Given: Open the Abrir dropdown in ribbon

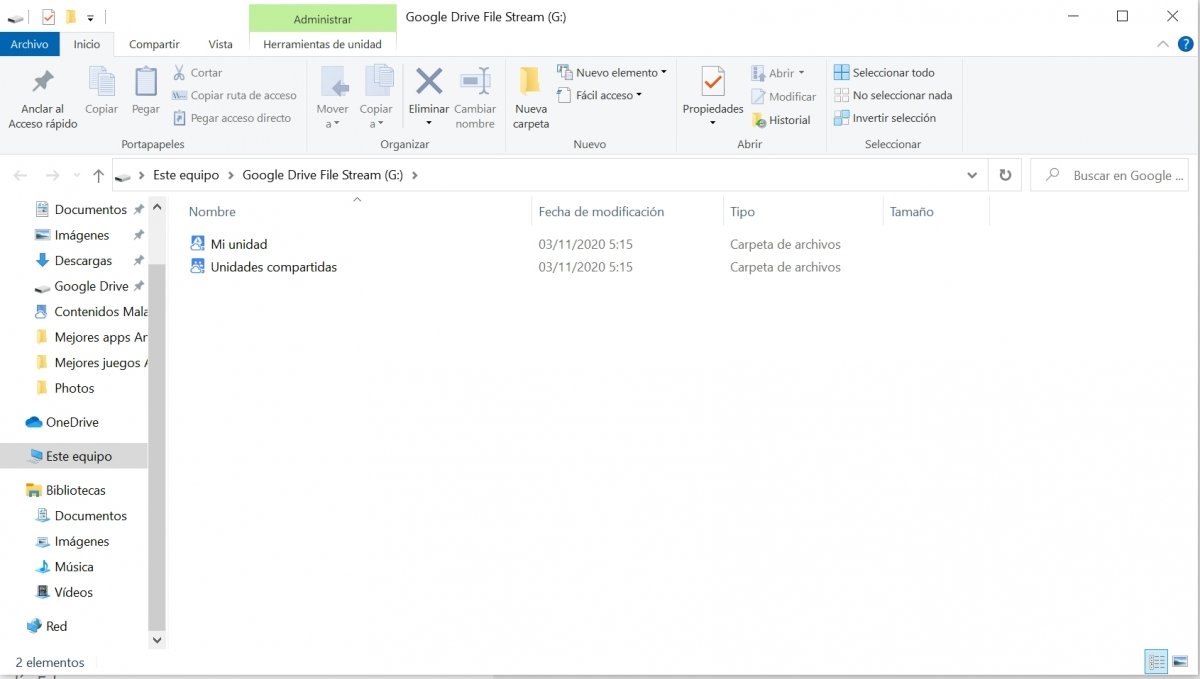Looking at the screenshot, I should (x=778, y=73).
